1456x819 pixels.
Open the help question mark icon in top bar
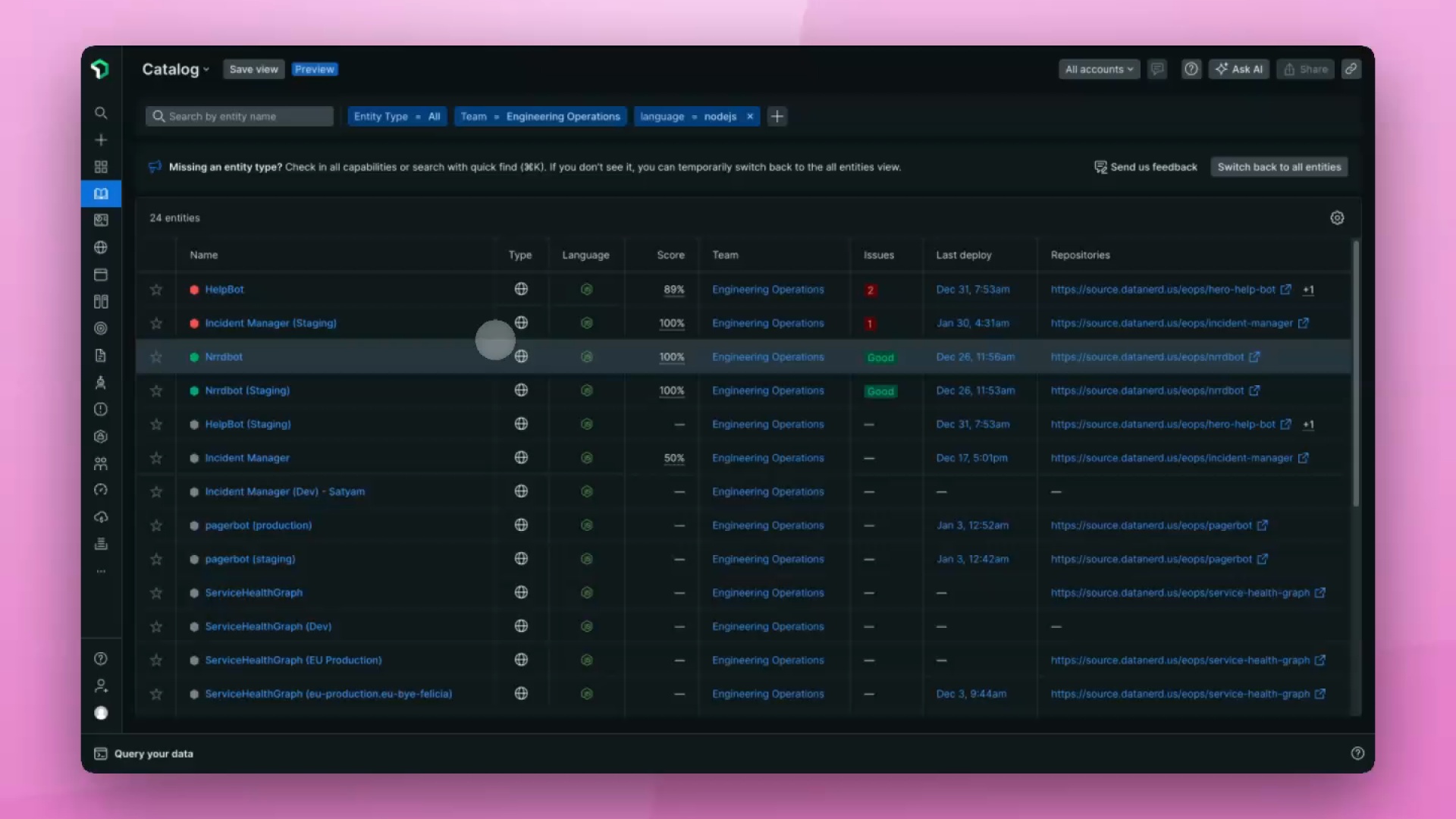pyautogui.click(x=1191, y=69)
